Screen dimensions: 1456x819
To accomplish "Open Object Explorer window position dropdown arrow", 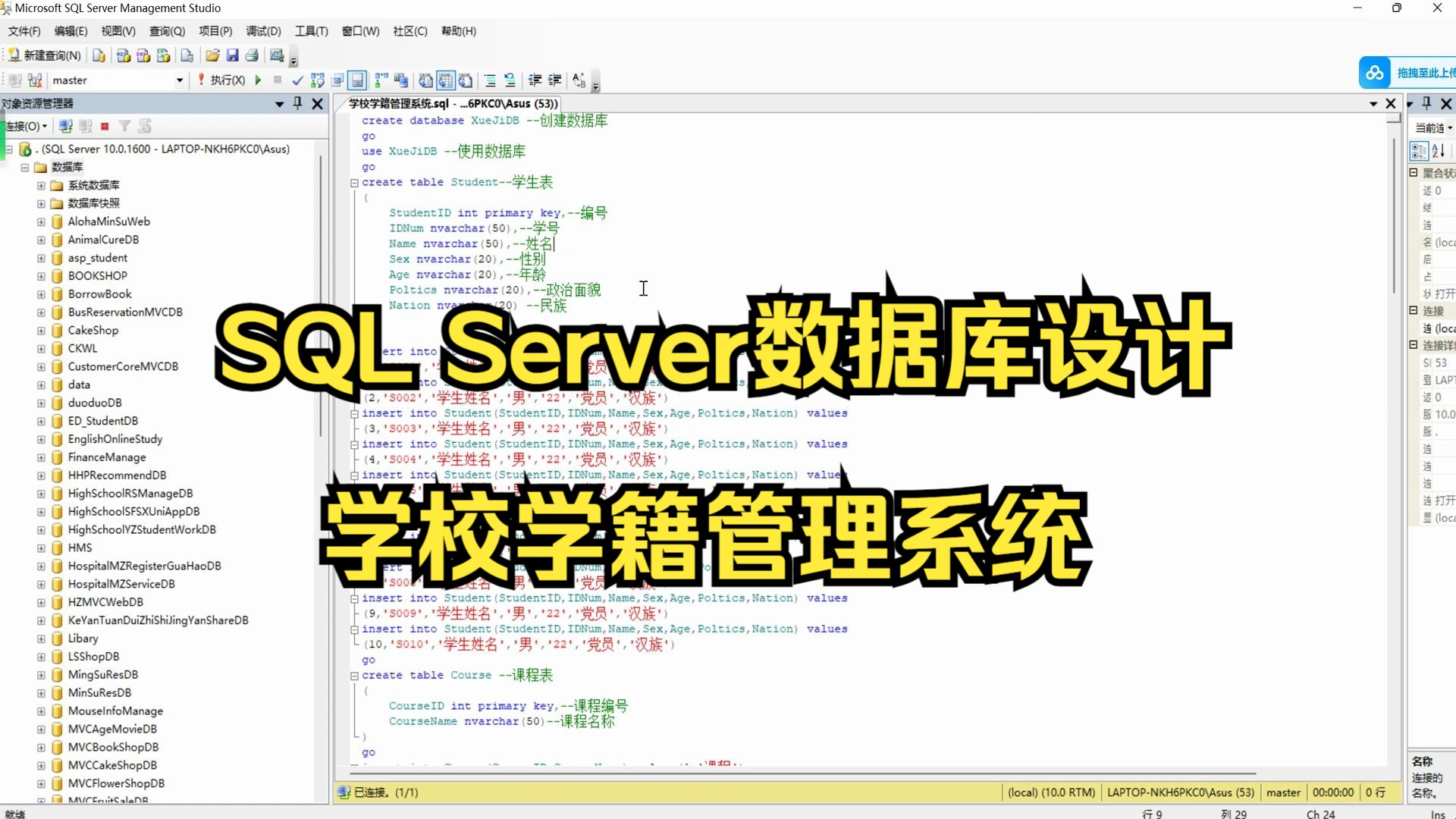I will [x=279, y=104].
